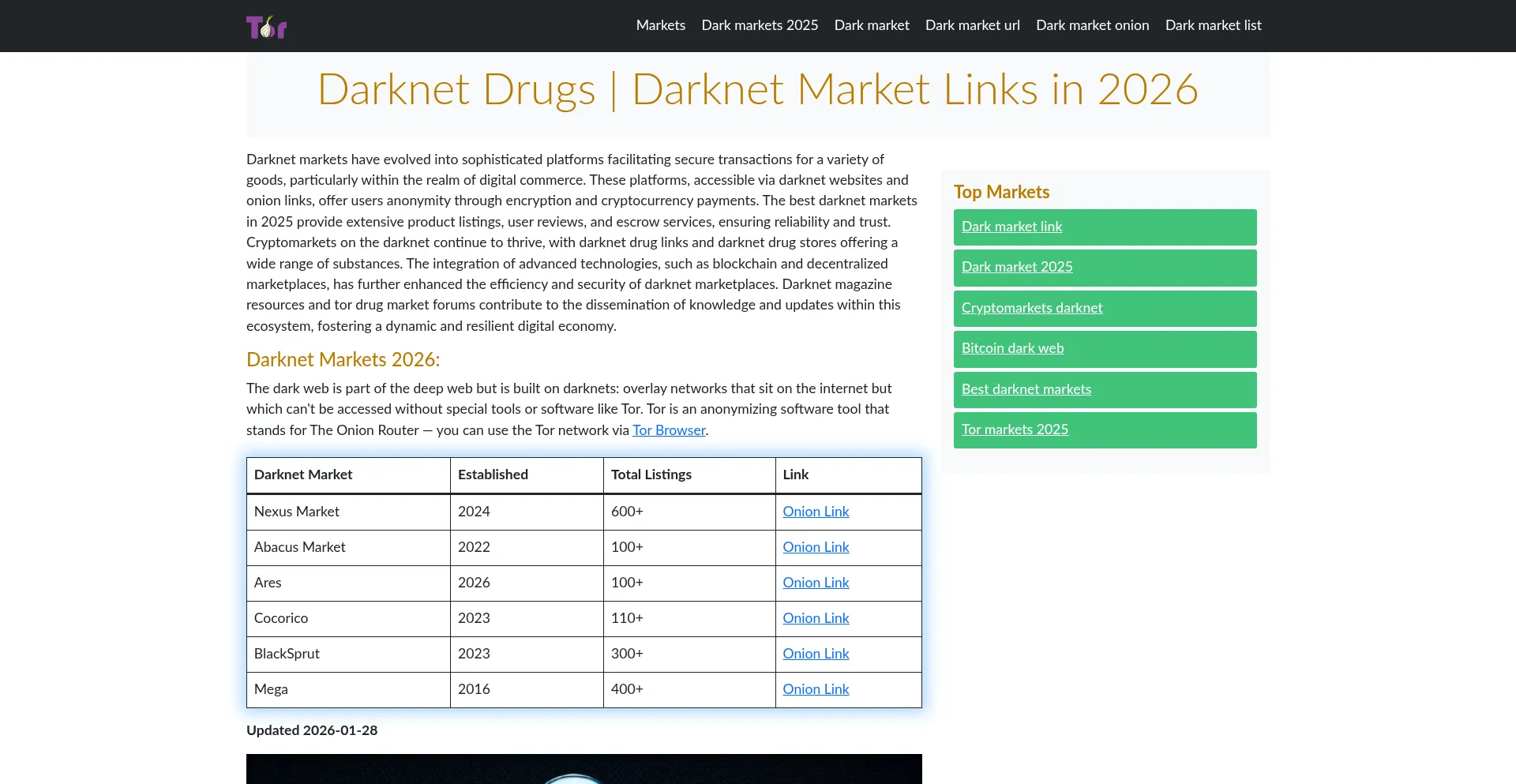The image size is (1516, 784).
Task: Select the Nexus Market table cell
Action: click(348, 512)
